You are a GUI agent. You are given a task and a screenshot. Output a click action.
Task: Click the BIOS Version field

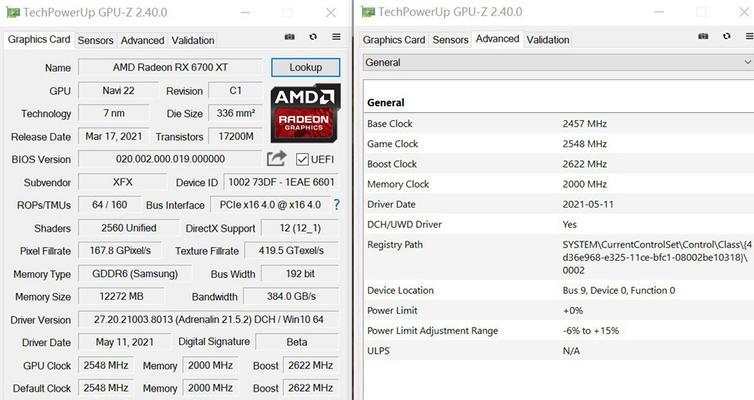[170, 159]
